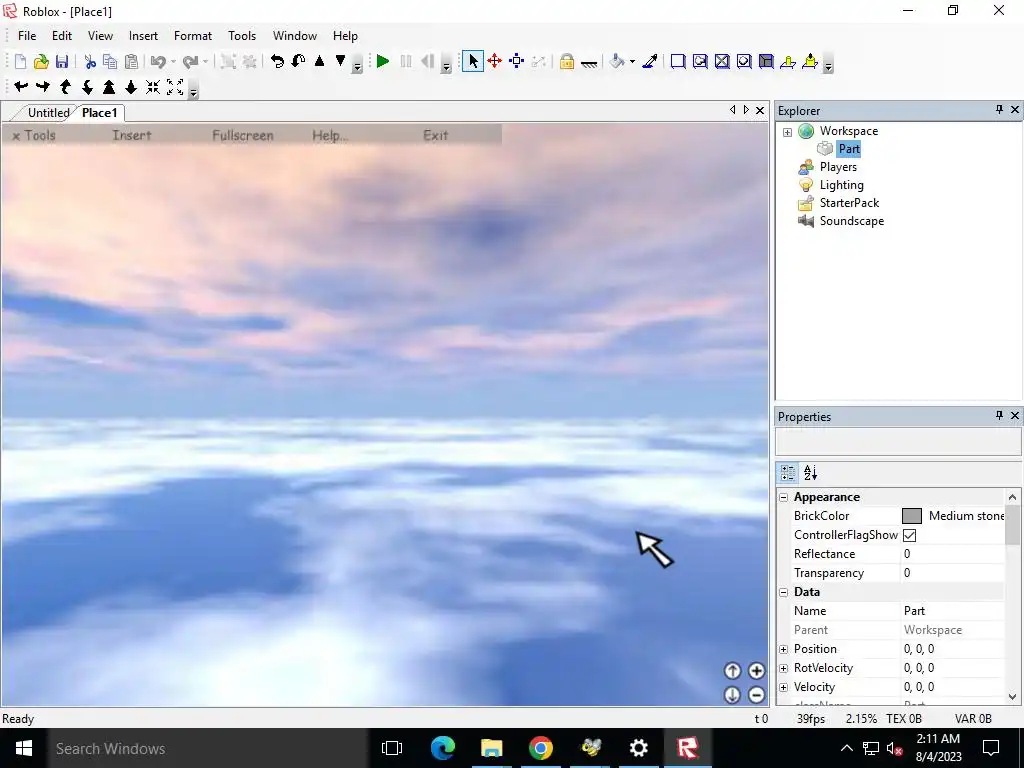Select the blue Resize handles tool

point(517,61)
